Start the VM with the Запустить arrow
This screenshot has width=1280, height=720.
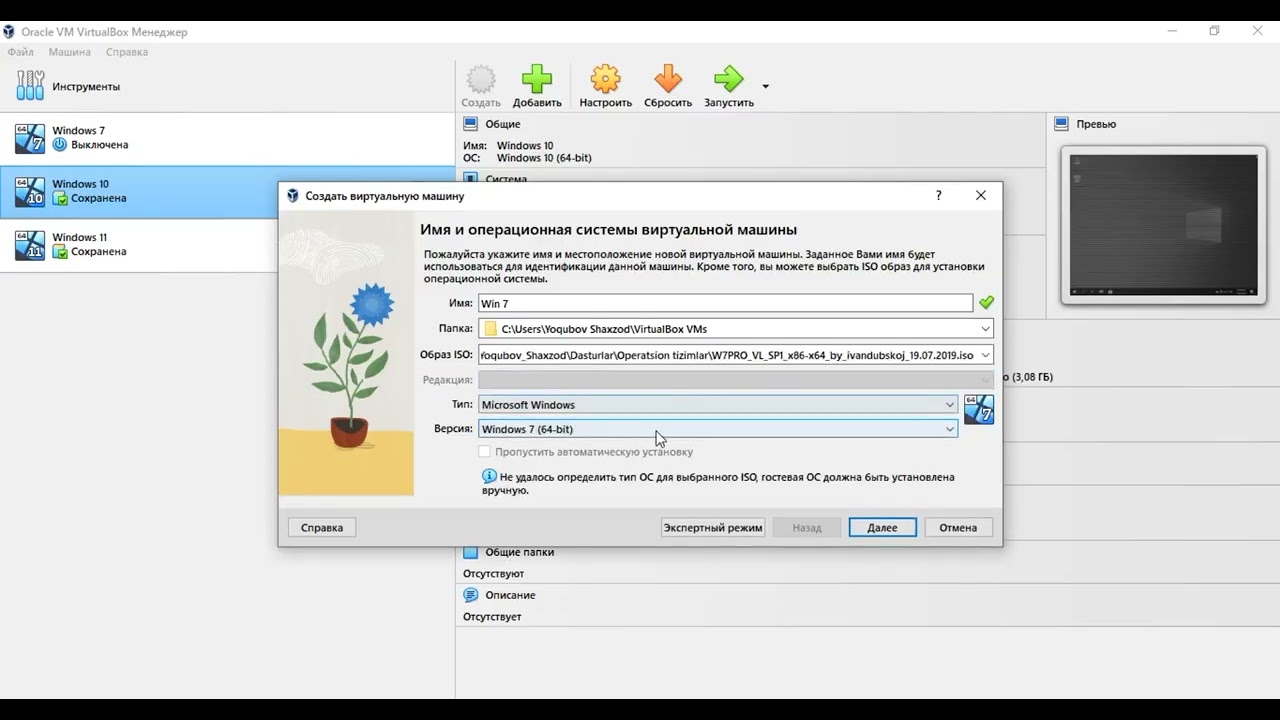(729, 79)
